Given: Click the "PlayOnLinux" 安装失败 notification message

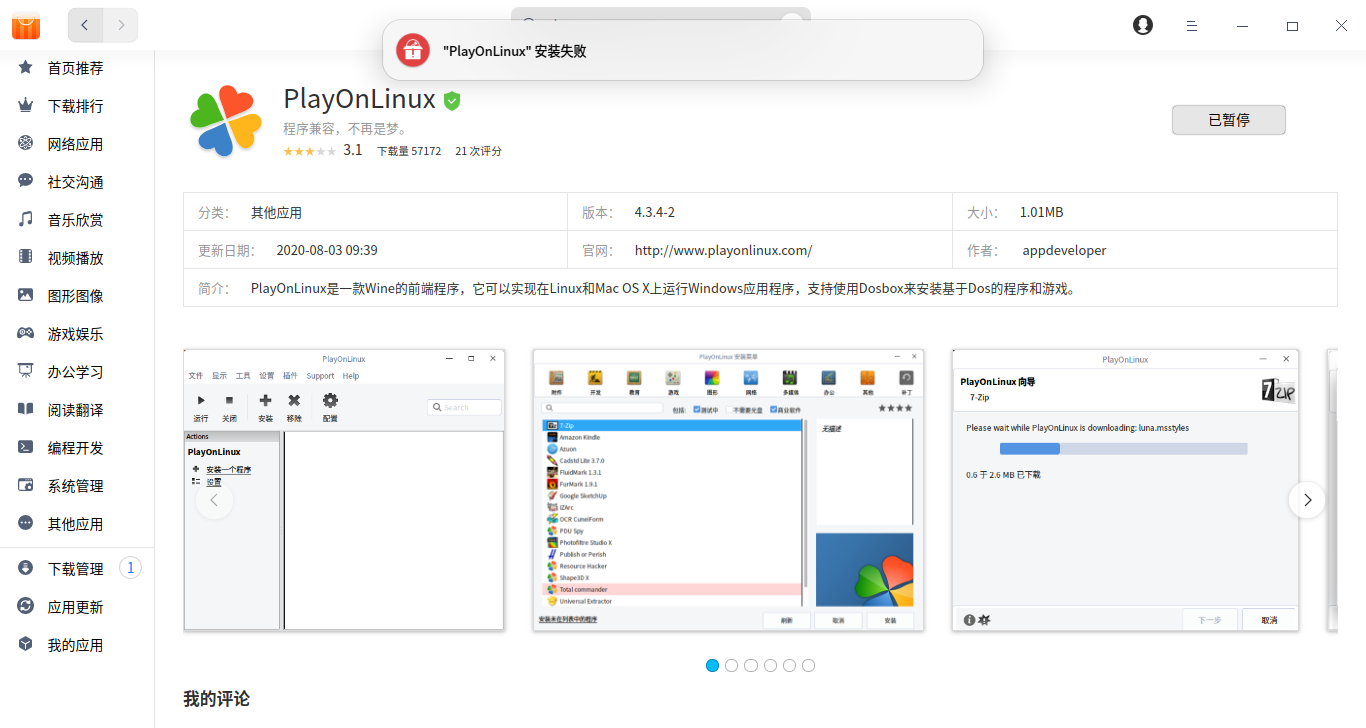Looking at the screenshot, I should pos(515,51).
